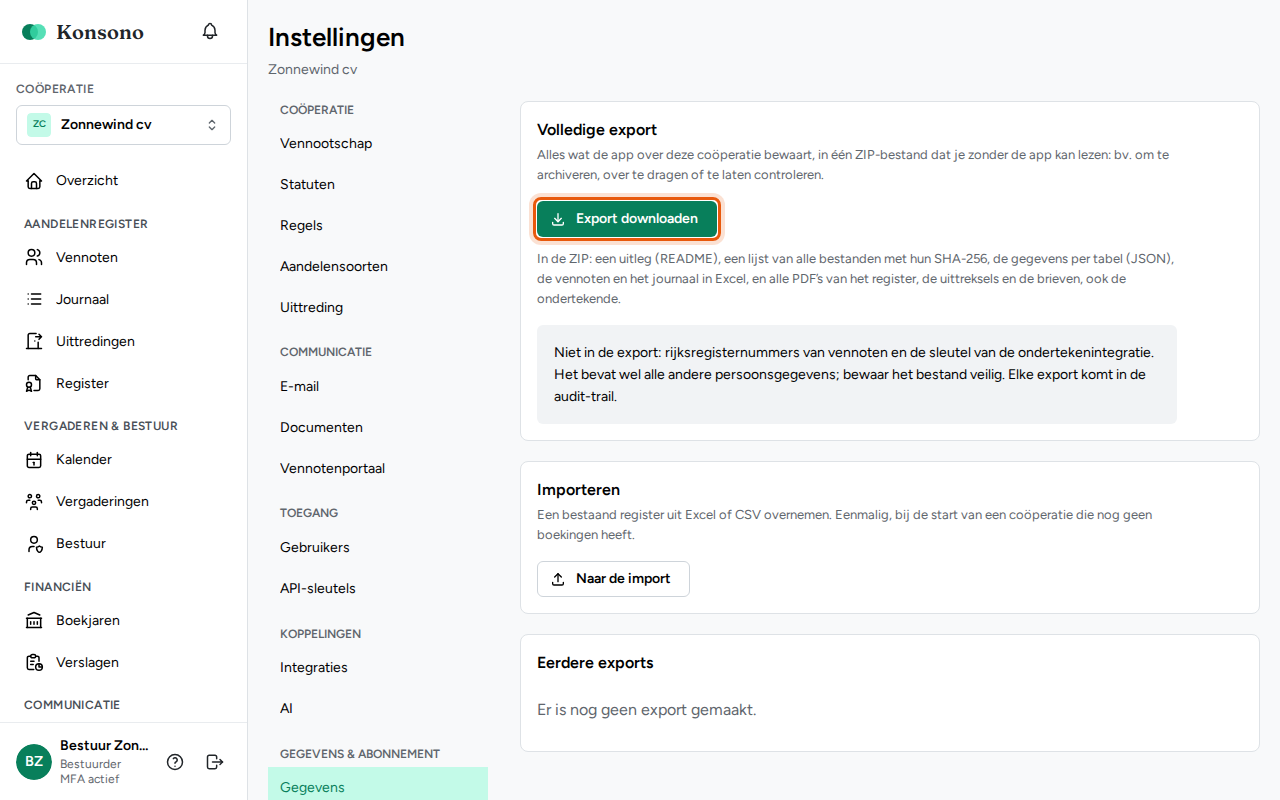Click the BZ user avatar
1280x800 pixels.
tap(34, 762)
